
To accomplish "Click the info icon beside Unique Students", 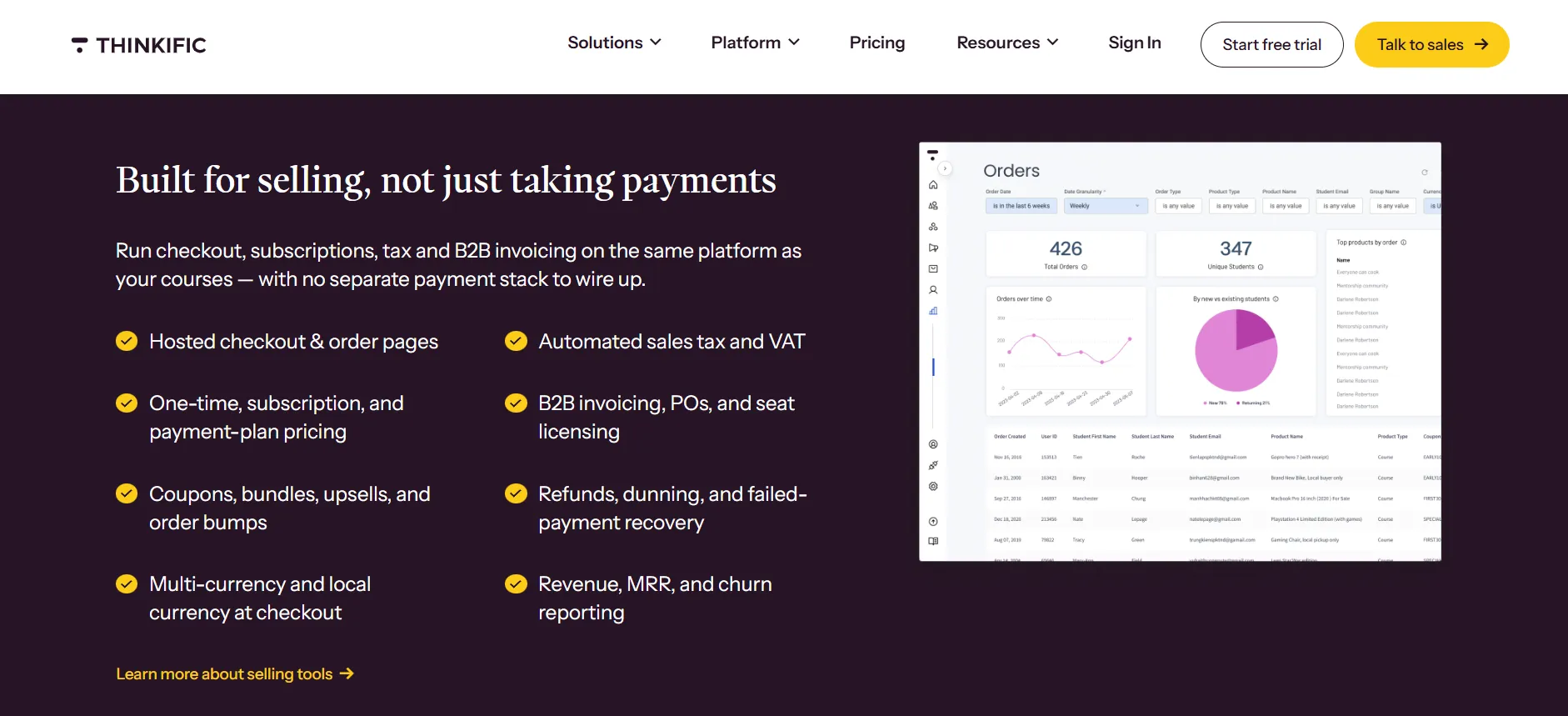I will click(x=1261, y=268).
